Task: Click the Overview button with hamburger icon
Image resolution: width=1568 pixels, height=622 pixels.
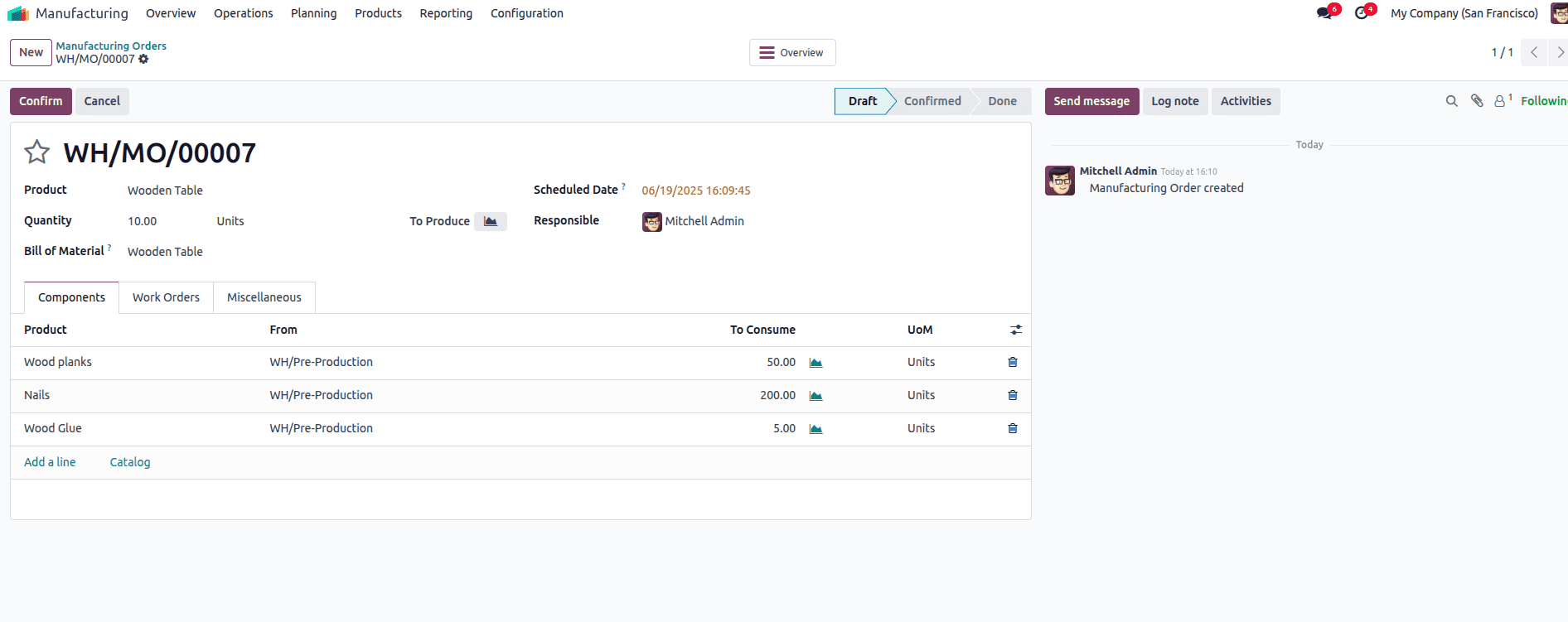Action: pyautogui.click(x=792, y=52)
